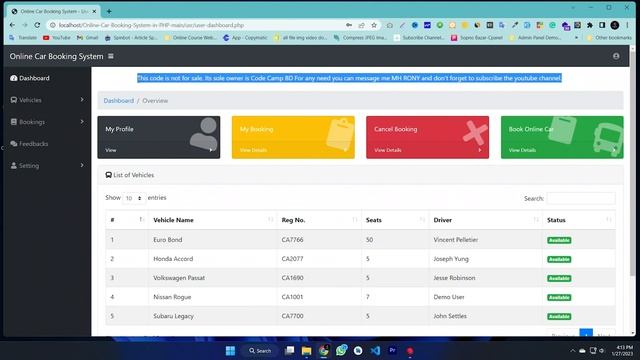Open View Details on Book Online Car card

coord(522,150)
